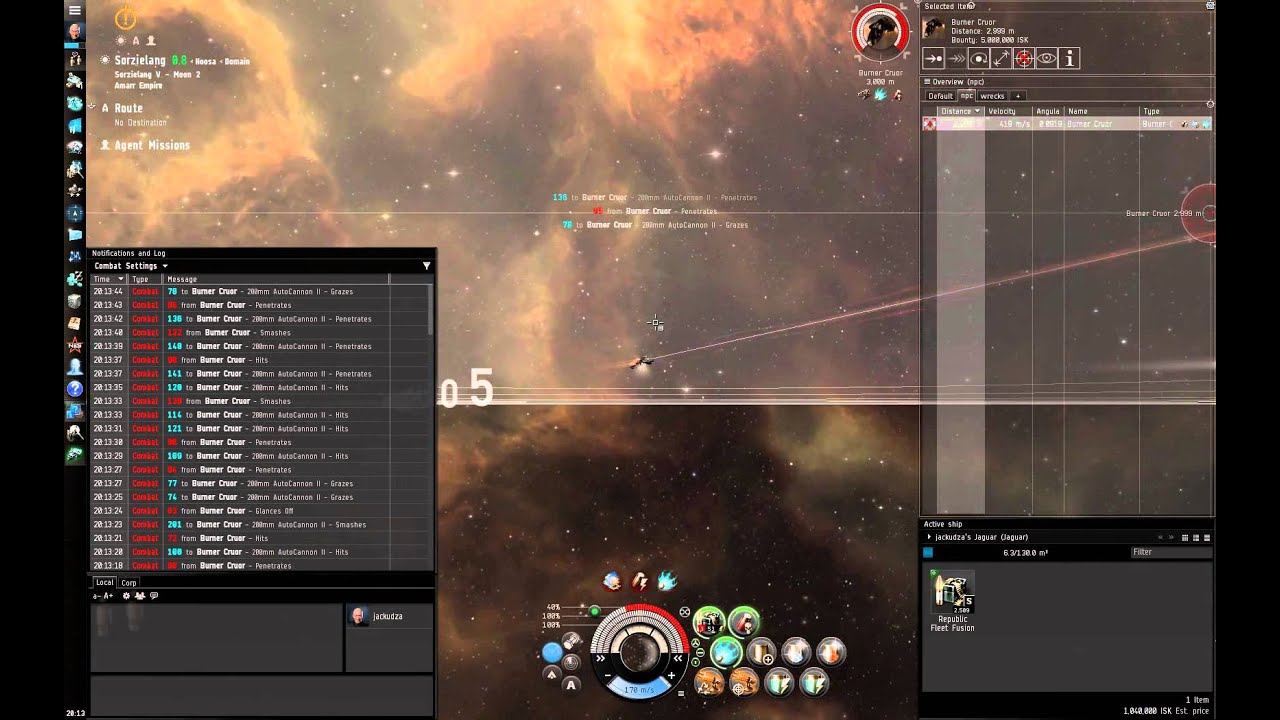Switch to the Default overview tab
Screen dimensions: 1280x720
pyautogui.click(x=940, y=96)
